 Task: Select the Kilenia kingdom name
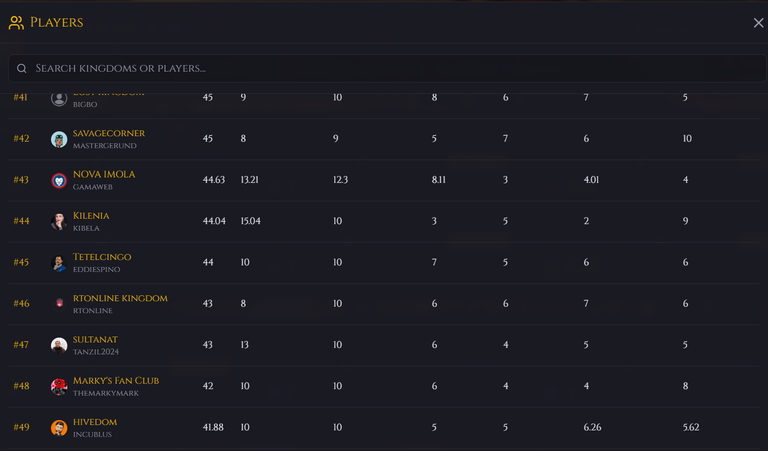point(91,215)
